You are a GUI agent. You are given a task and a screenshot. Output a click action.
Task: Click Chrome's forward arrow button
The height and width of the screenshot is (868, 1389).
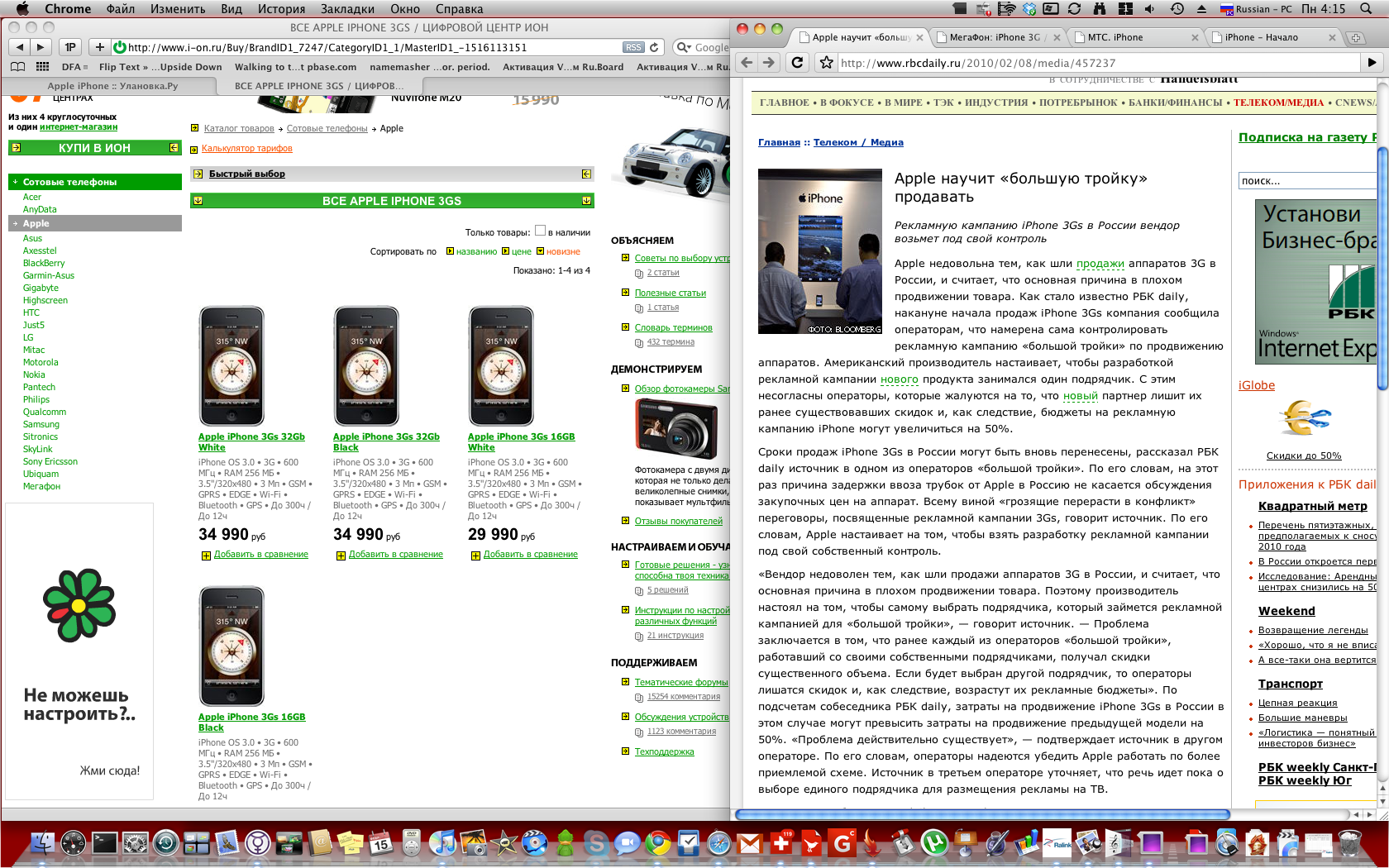pos(769,62)
